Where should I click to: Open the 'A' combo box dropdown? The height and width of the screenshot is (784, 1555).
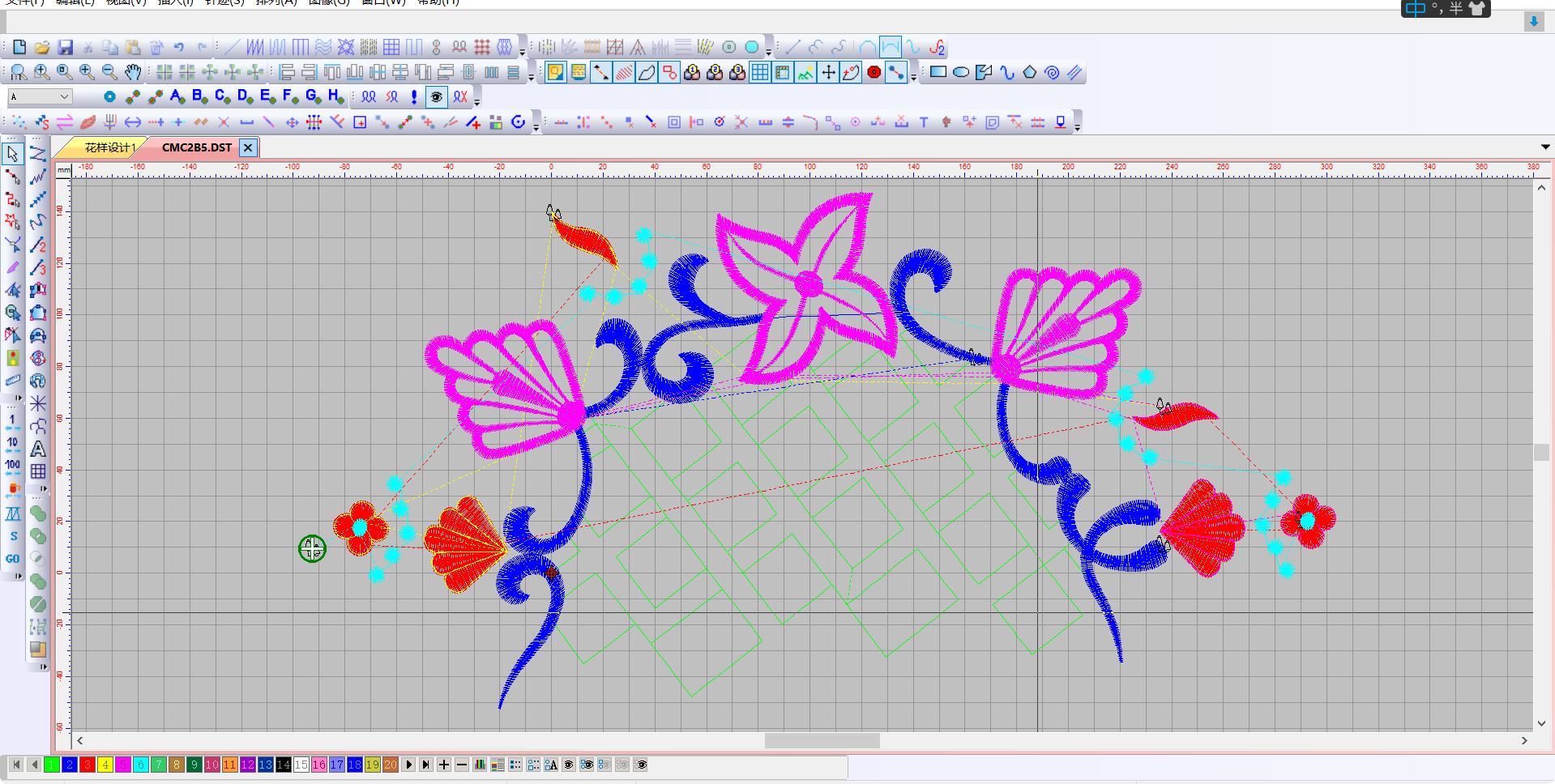(64, 97)
